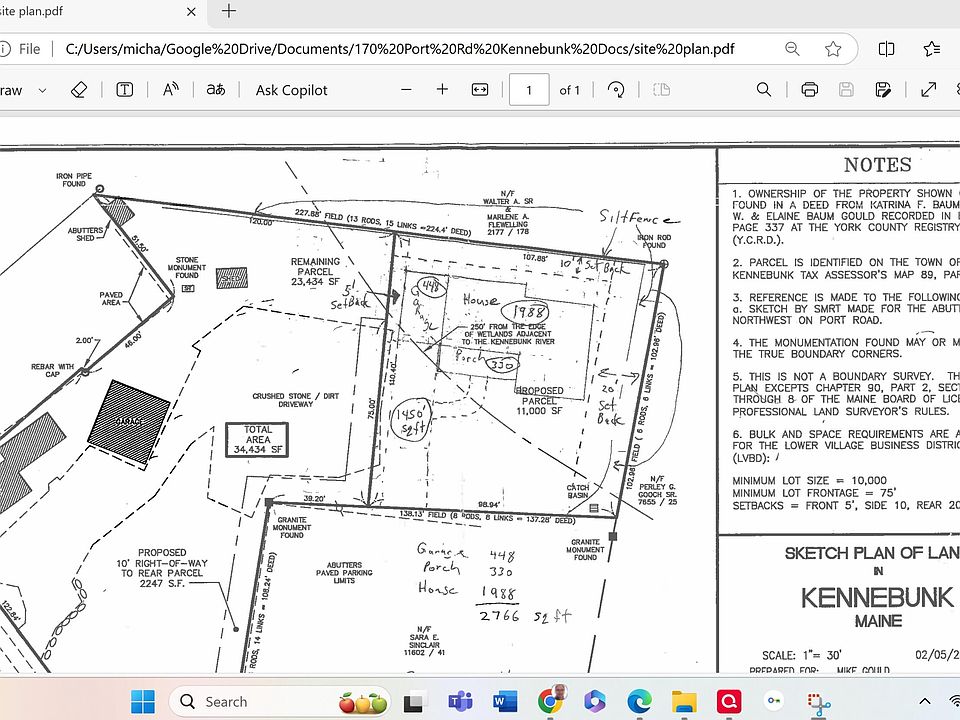Rotate the PDF page
Viewport: 960px width, 720px height.
pos(615,90)
